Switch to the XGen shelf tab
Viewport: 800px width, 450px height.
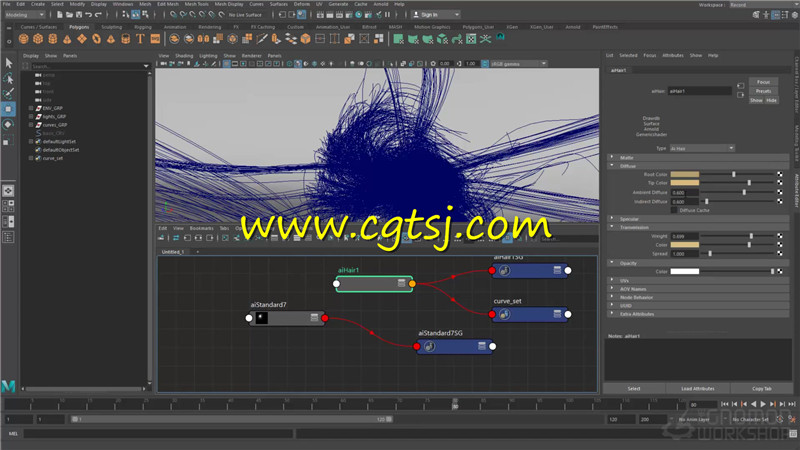coord(512,27)
